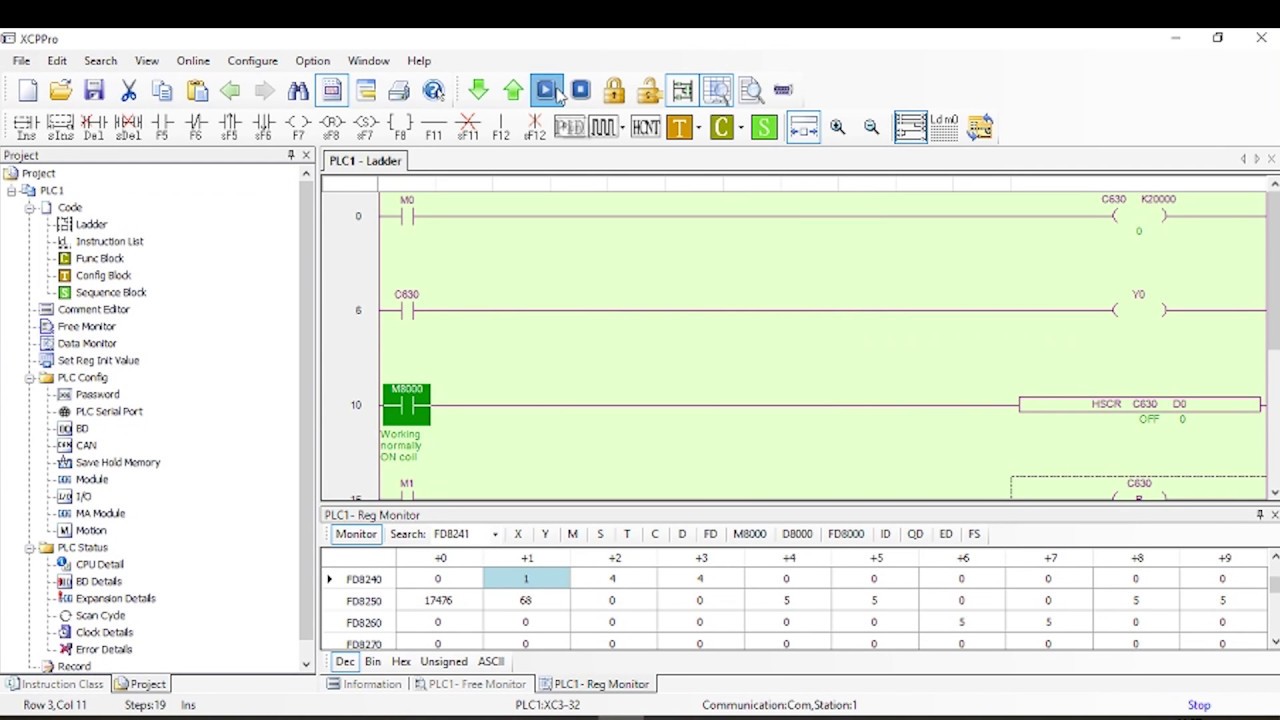Viewport: 1280px width, 720px height.
Task: Select Bin display format
Action: click(373, 661)
